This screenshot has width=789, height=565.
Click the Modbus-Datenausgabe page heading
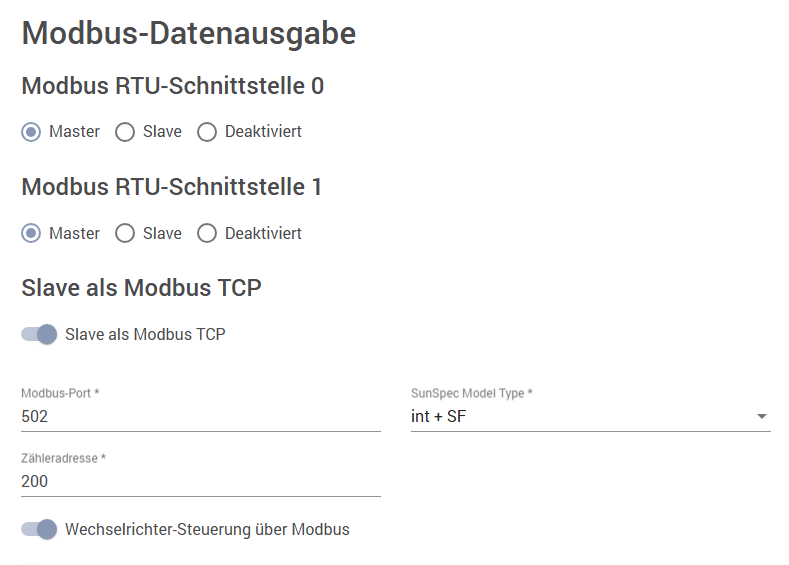click(189, 33)
